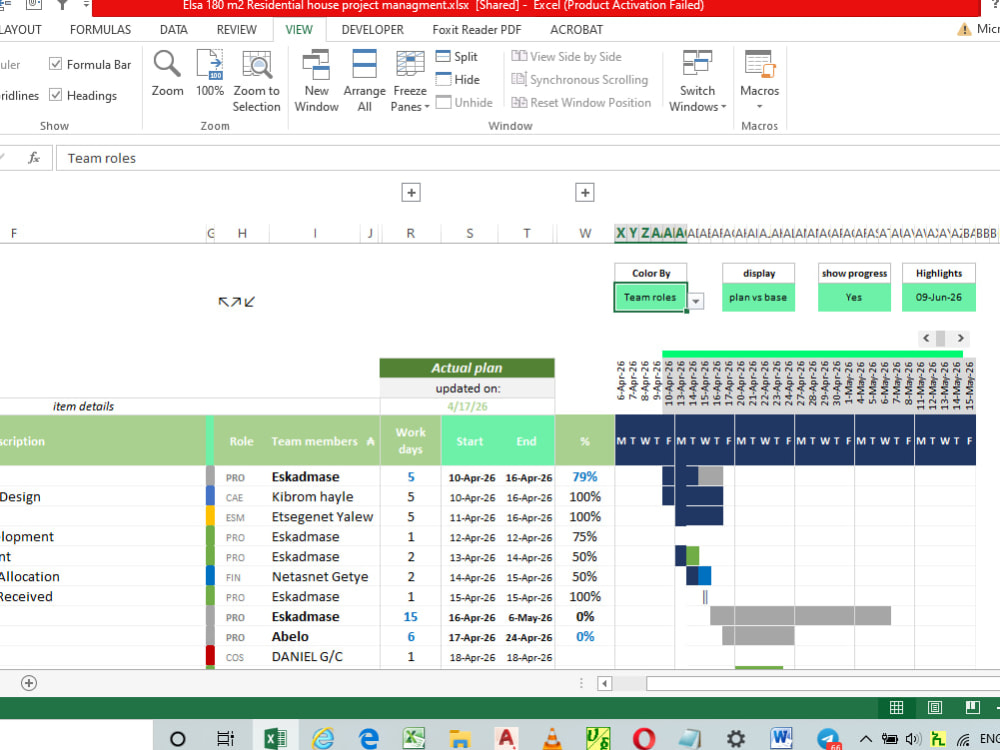Open Settings gear on taskbar
This screenshot has height=750, width=1000.
(735, 739)
